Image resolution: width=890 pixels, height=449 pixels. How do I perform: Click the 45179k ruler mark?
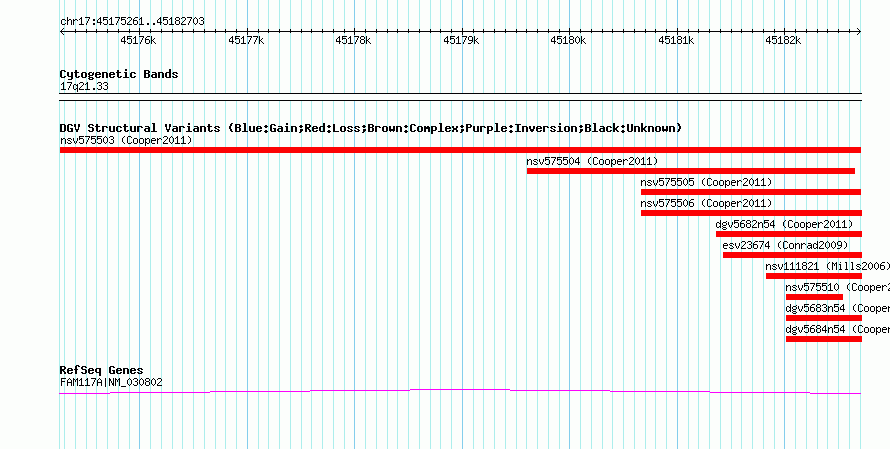461,40
